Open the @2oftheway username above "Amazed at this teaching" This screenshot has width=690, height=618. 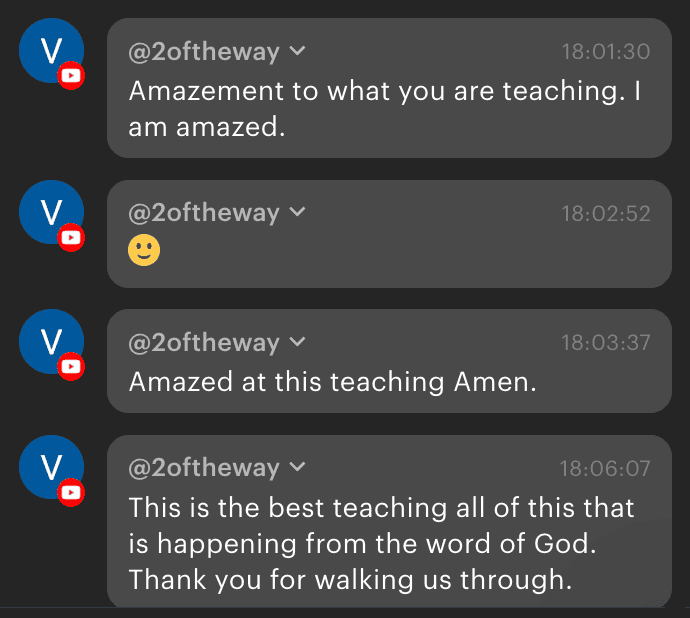(x=204, y=343)
